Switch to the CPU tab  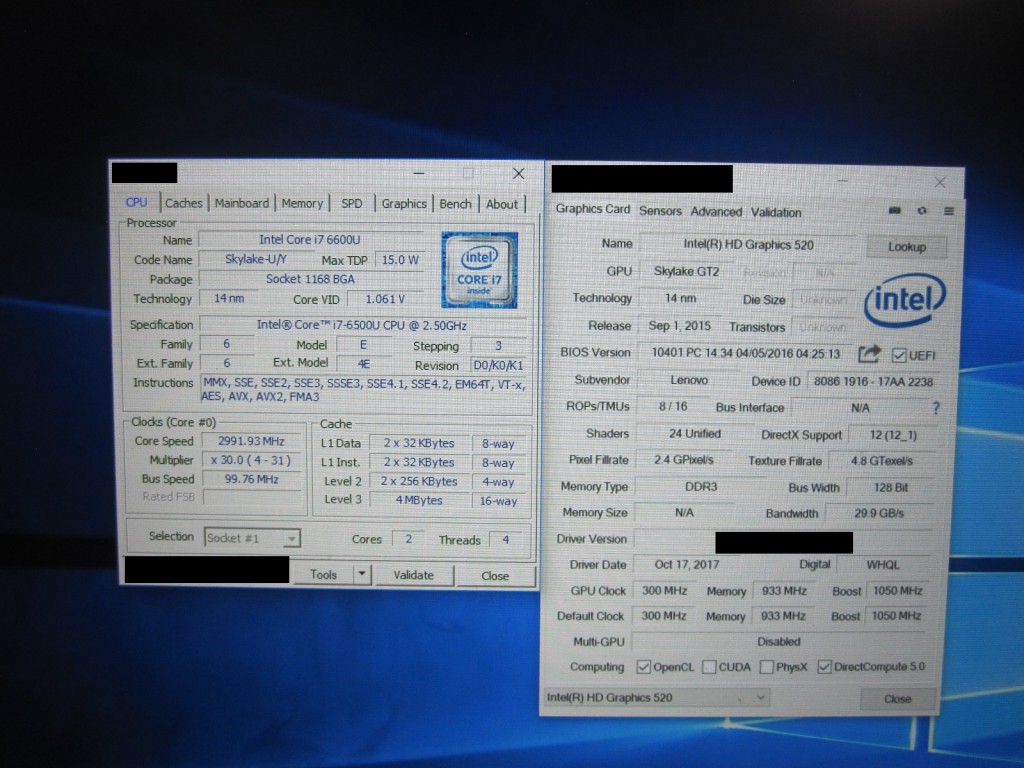136,202
